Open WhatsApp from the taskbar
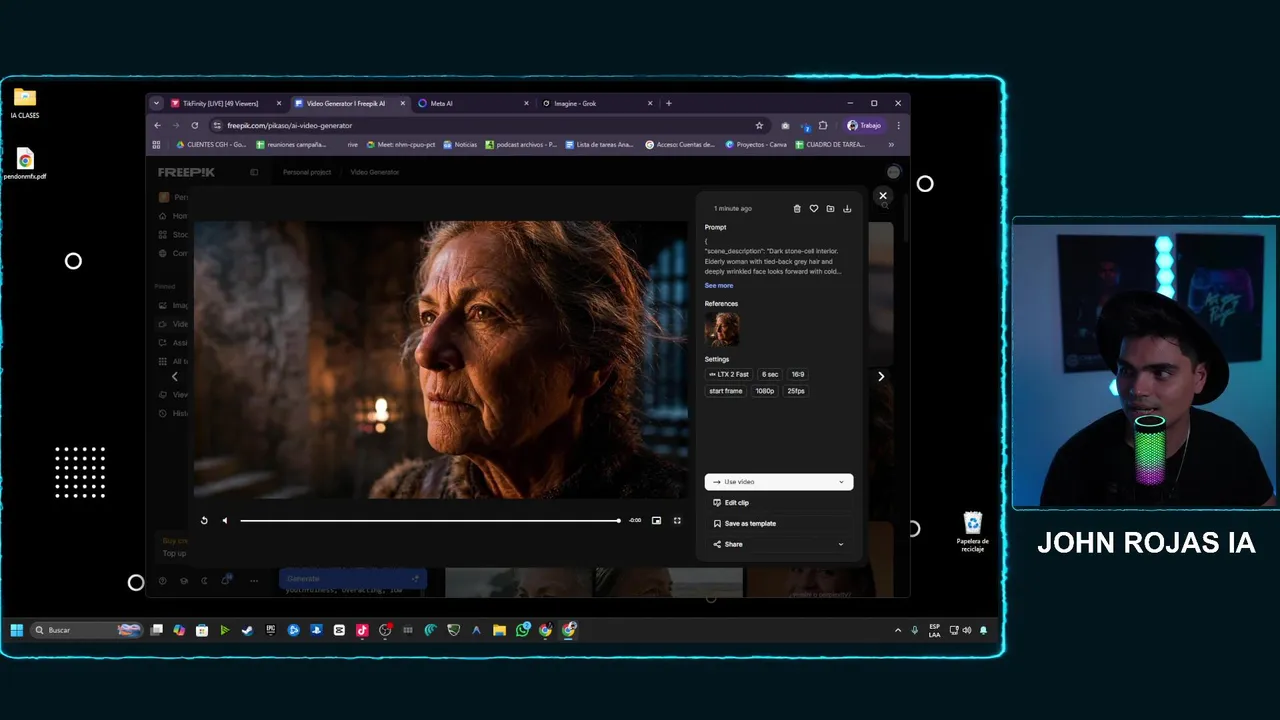Image resolution: width=1280 pixels, height=720 pixels. (522, 630)
